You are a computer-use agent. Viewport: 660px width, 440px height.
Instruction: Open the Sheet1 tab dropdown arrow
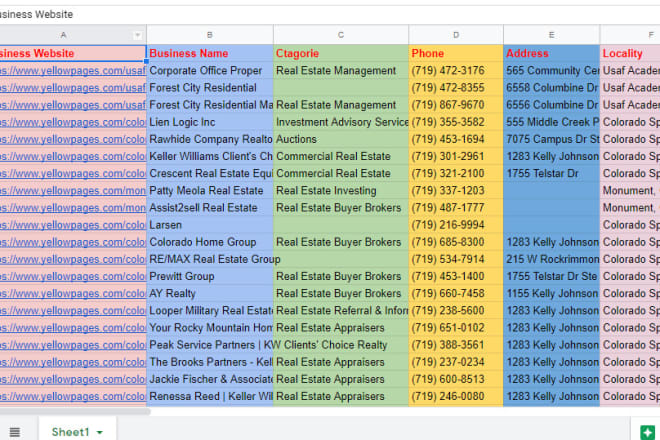pos(100,432)
